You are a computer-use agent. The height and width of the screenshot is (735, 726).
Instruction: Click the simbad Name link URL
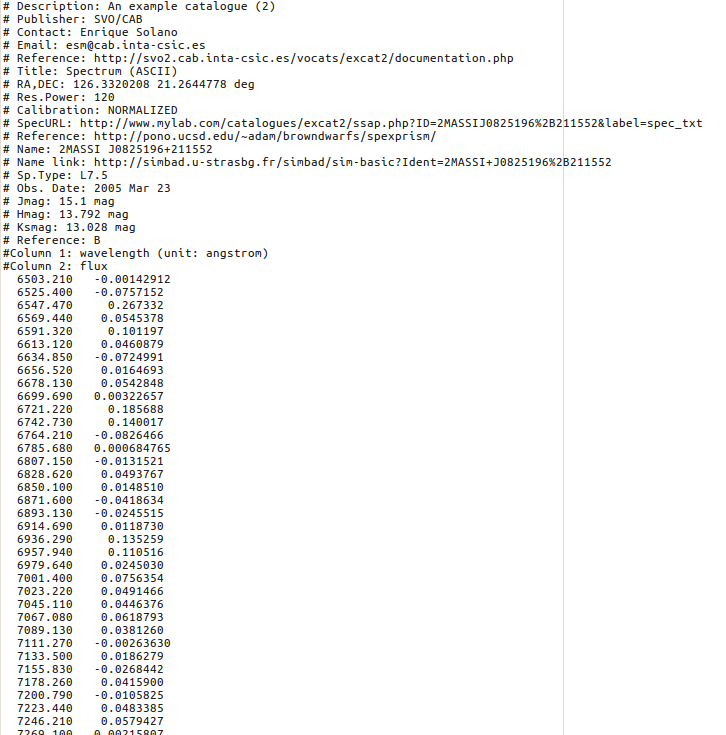(x=352, y=162)
